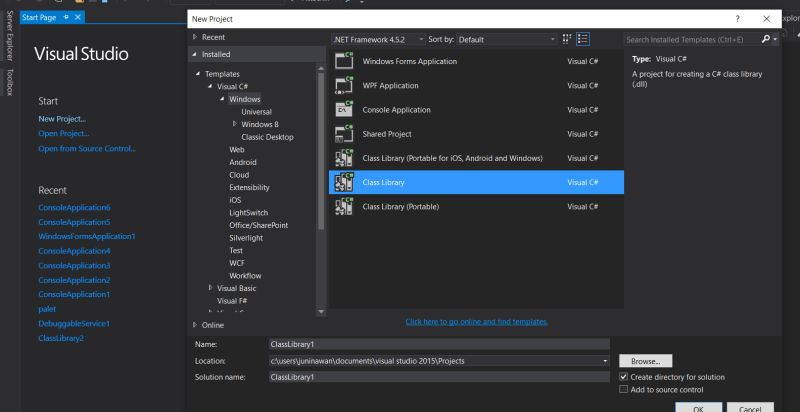The image size is (800, 412).
Task: Open recent project palet
Action: click(x=47, y=309)
